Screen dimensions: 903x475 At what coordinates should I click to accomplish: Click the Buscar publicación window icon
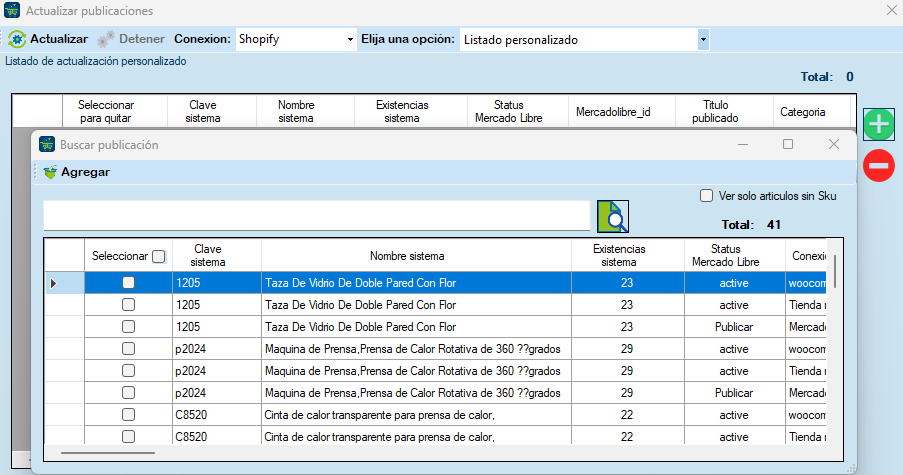tap(46, 144)
